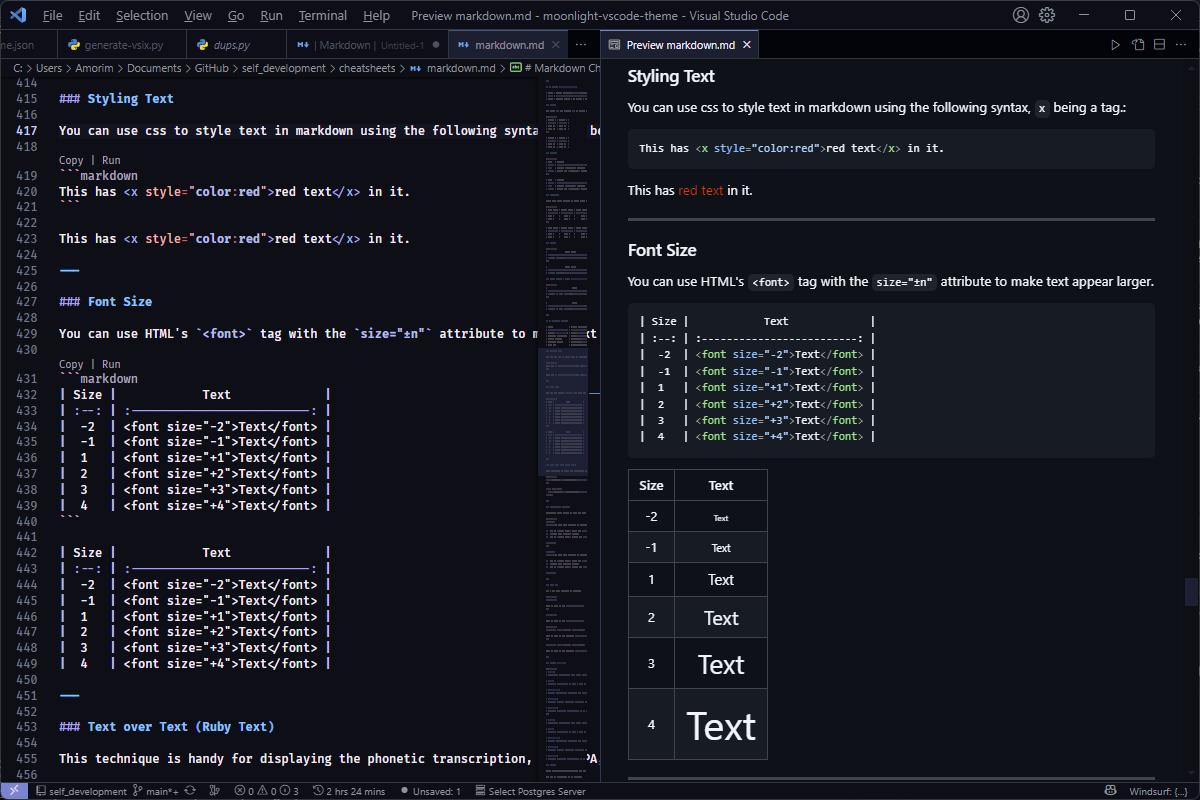Click '### Text over Text (Ruby Text)' line
Image resolution: width=1200 pixels, height=800 pixels.
tap(166, 726)
